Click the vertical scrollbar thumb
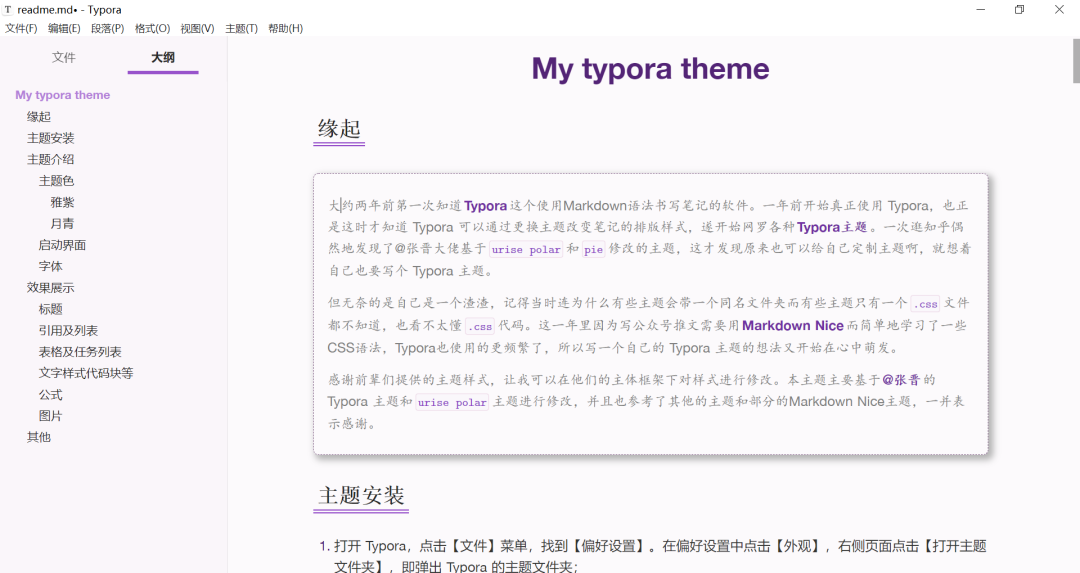The width and height of the screenshot is (1080, 573). (x=1076, y=61)
